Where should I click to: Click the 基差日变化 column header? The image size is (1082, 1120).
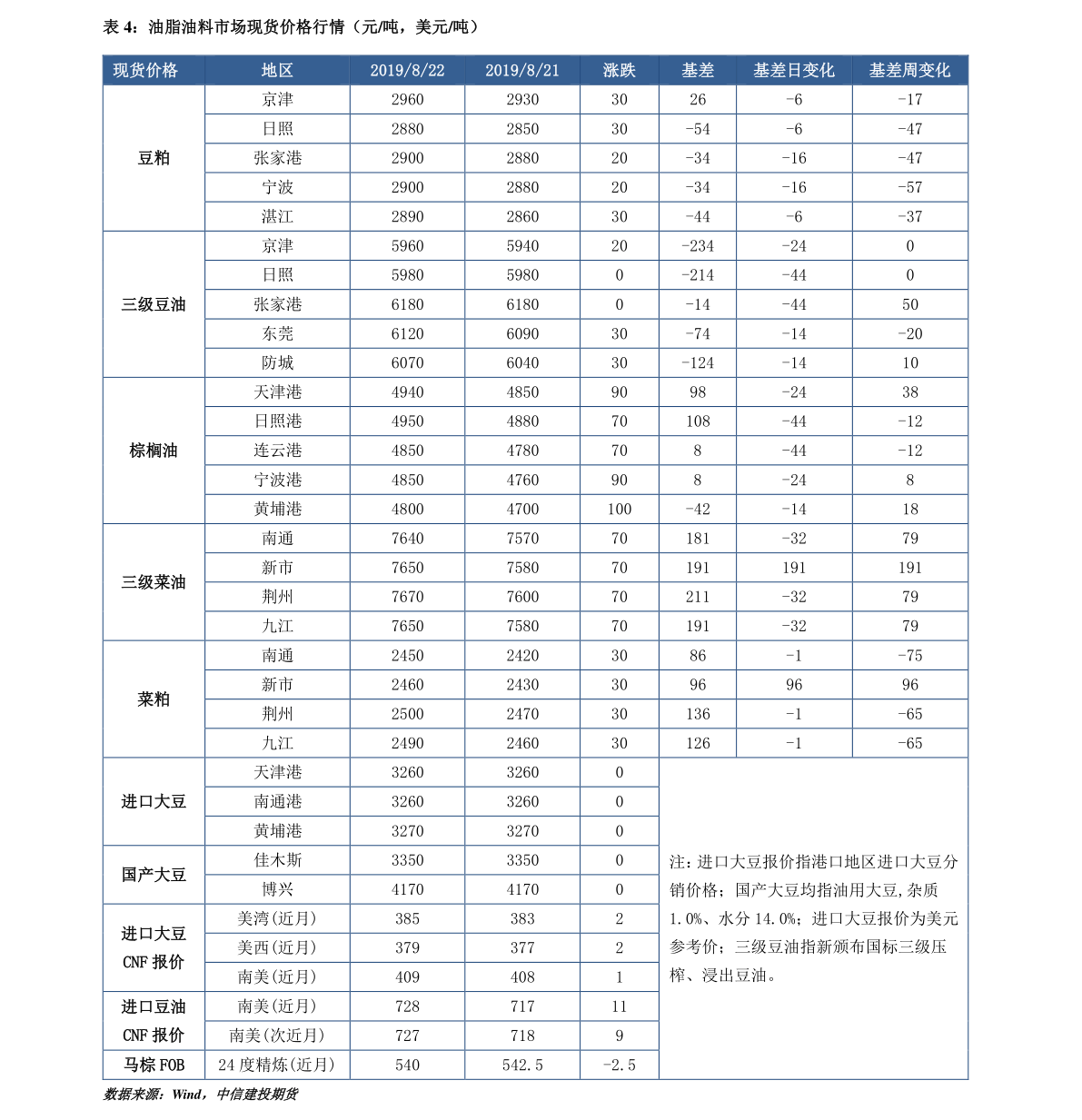click(794, 70)
